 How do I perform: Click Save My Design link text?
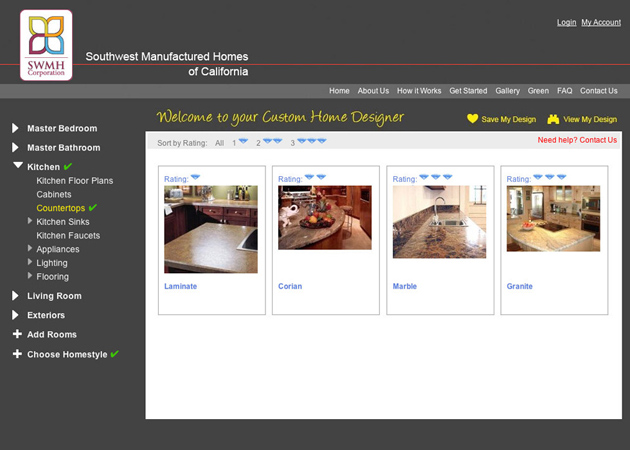509,119
